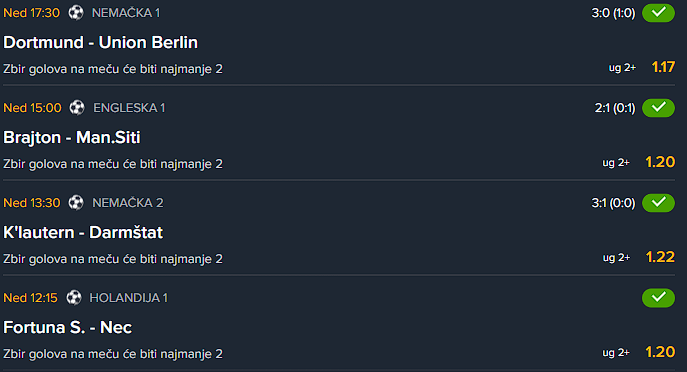Click the HOLANDIJA 1 league label
Image resolution: width=687 pixels, height=372 pixels.
tap(128, 298)
